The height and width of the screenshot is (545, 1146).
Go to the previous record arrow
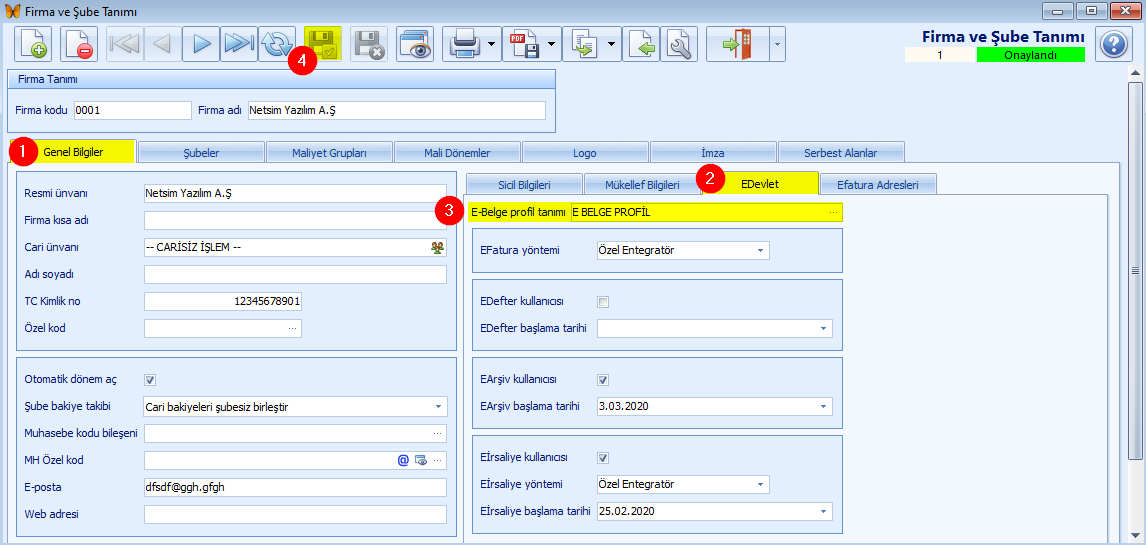click(x=162, y=43)
